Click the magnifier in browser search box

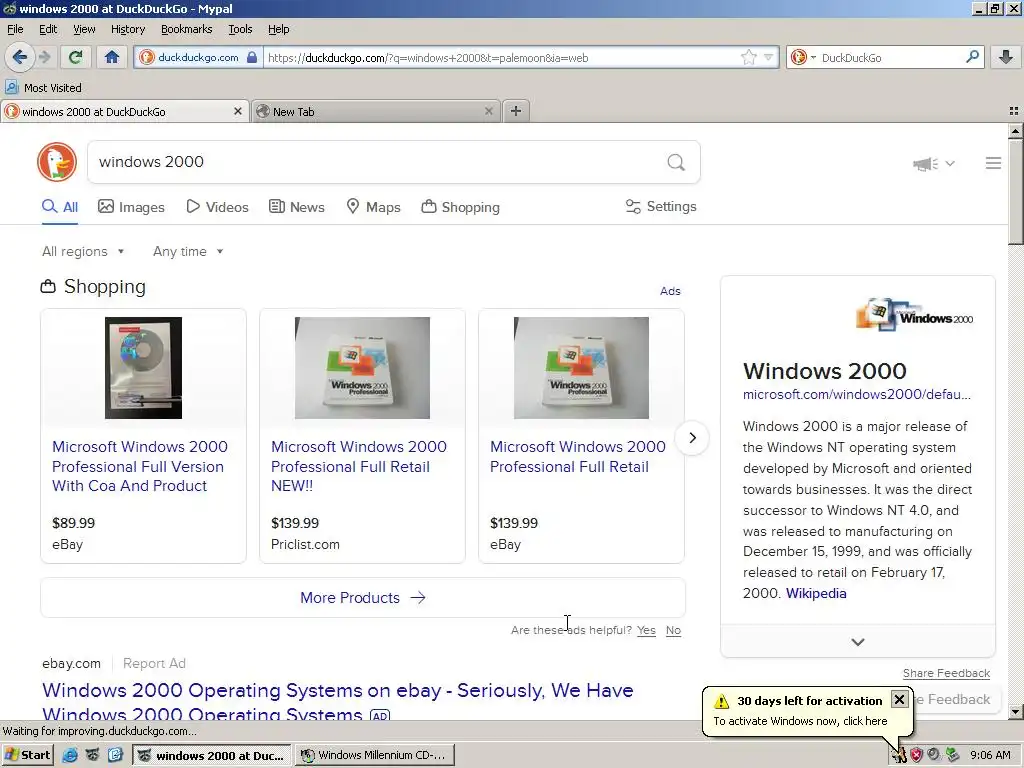972,57
